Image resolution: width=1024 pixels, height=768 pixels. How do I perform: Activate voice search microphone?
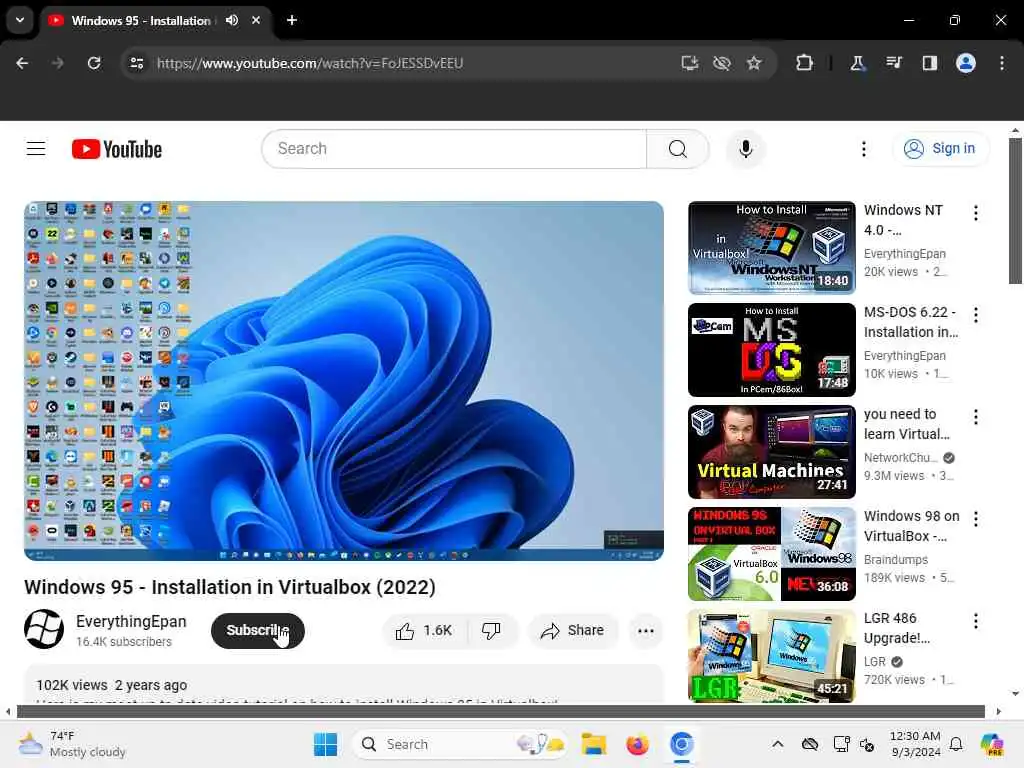pyautogui.click(x=745, y=149)
